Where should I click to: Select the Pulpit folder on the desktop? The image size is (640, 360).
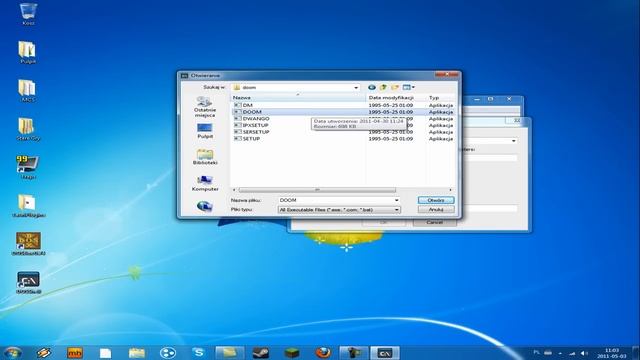27,52
